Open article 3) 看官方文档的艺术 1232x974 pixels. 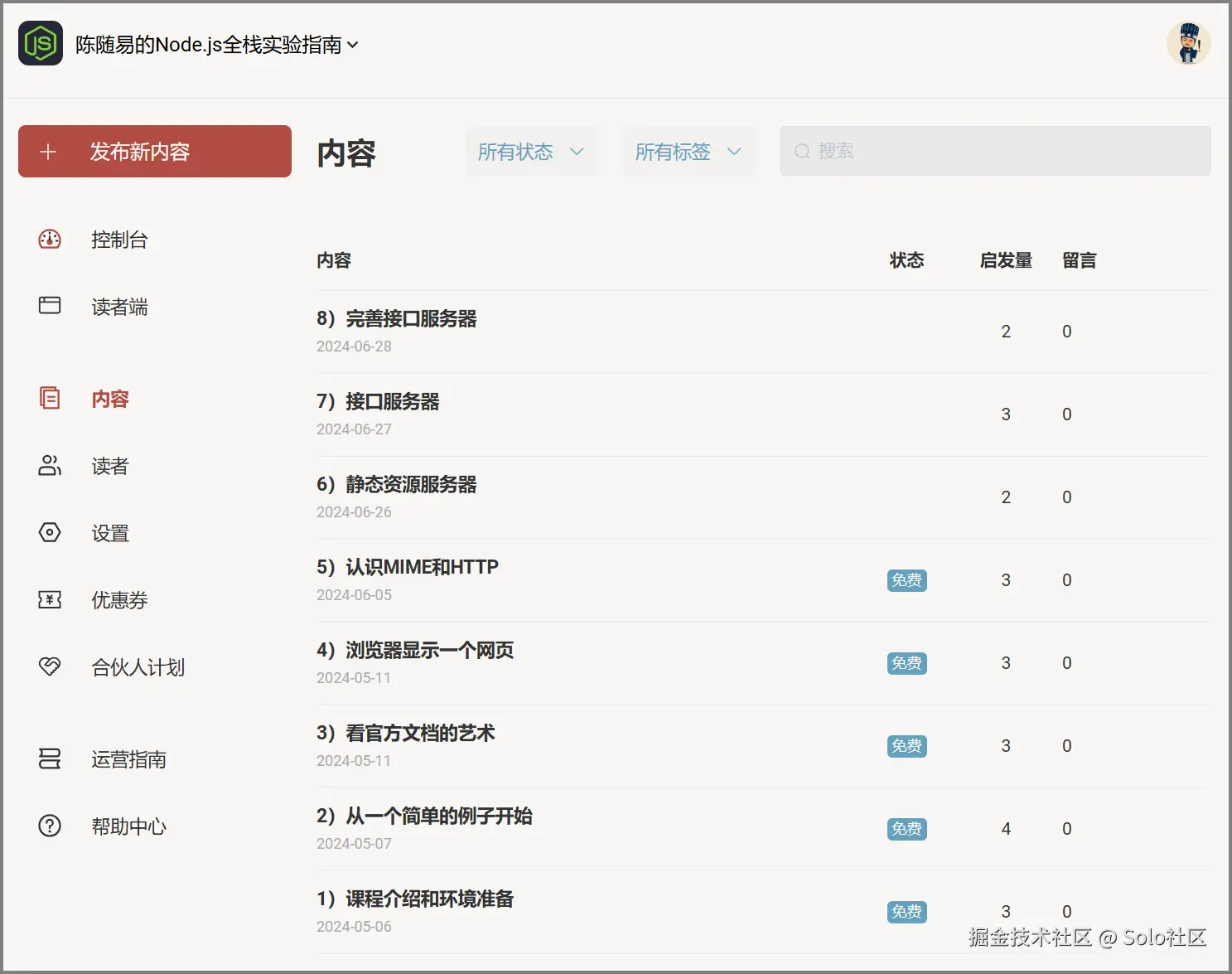[x=406, y=733]
